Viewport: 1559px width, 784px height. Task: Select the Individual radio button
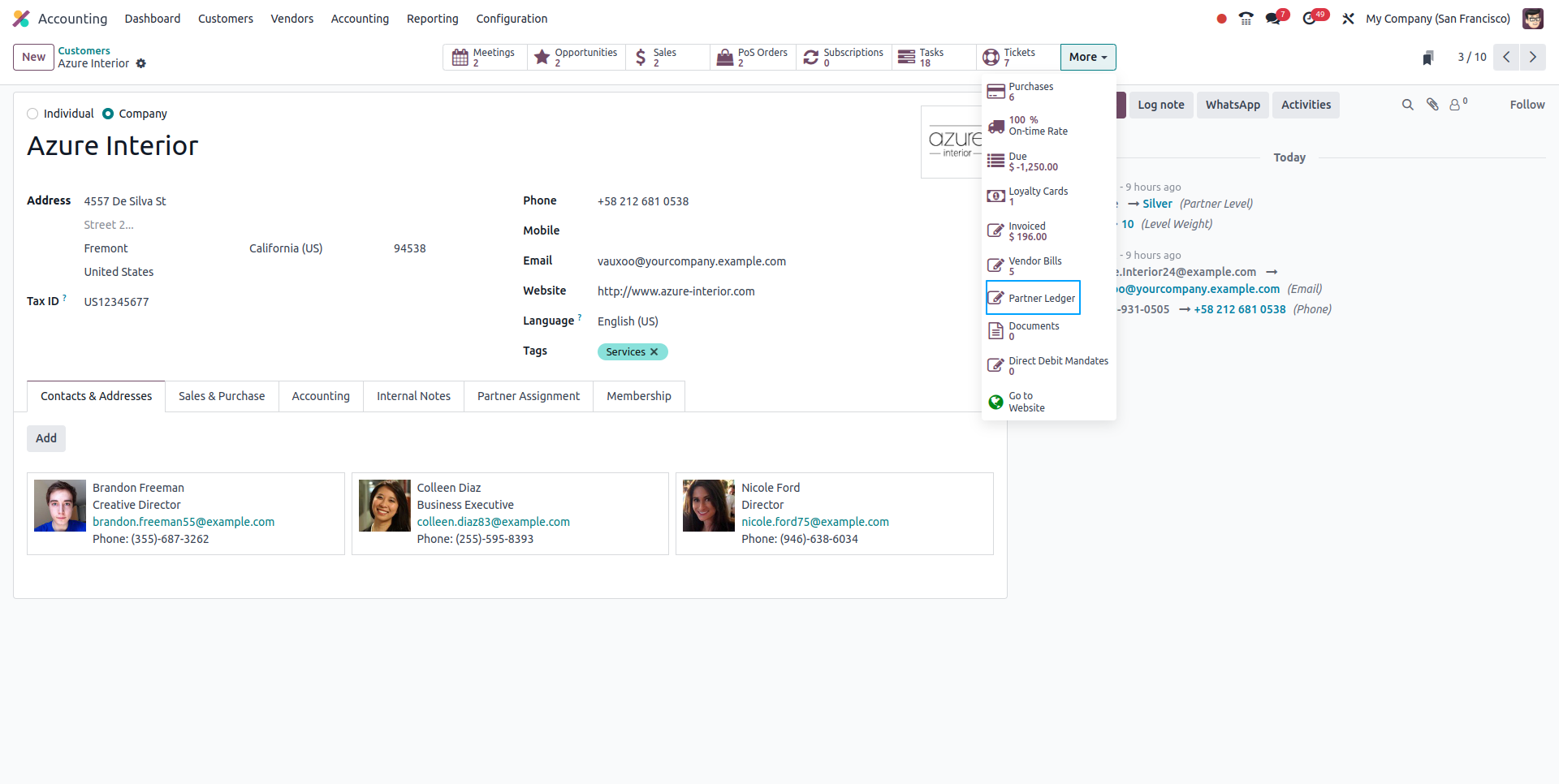pos(32,114)
